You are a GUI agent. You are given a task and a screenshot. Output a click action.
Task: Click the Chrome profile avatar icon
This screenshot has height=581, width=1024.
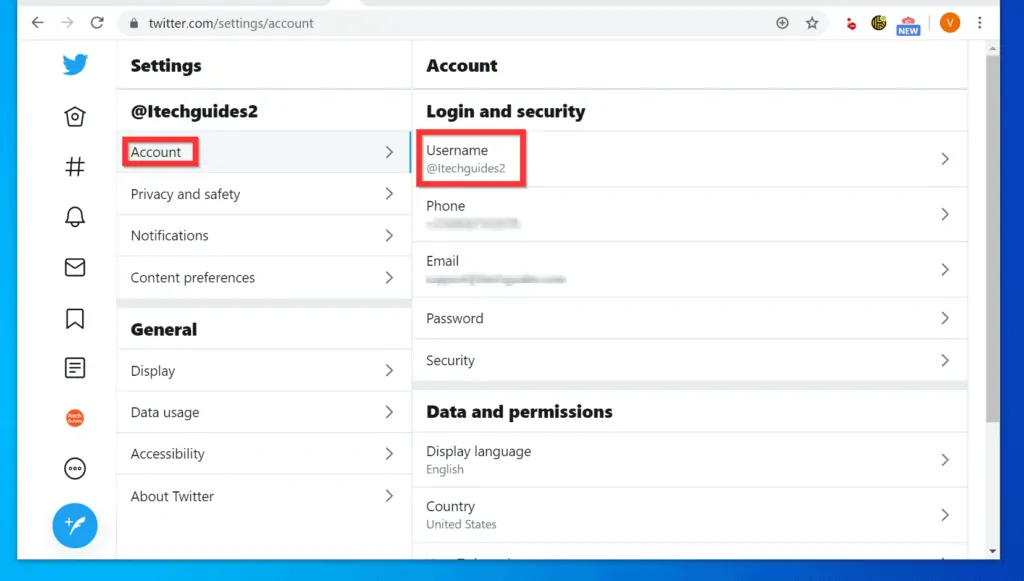[x=949, y=22]
